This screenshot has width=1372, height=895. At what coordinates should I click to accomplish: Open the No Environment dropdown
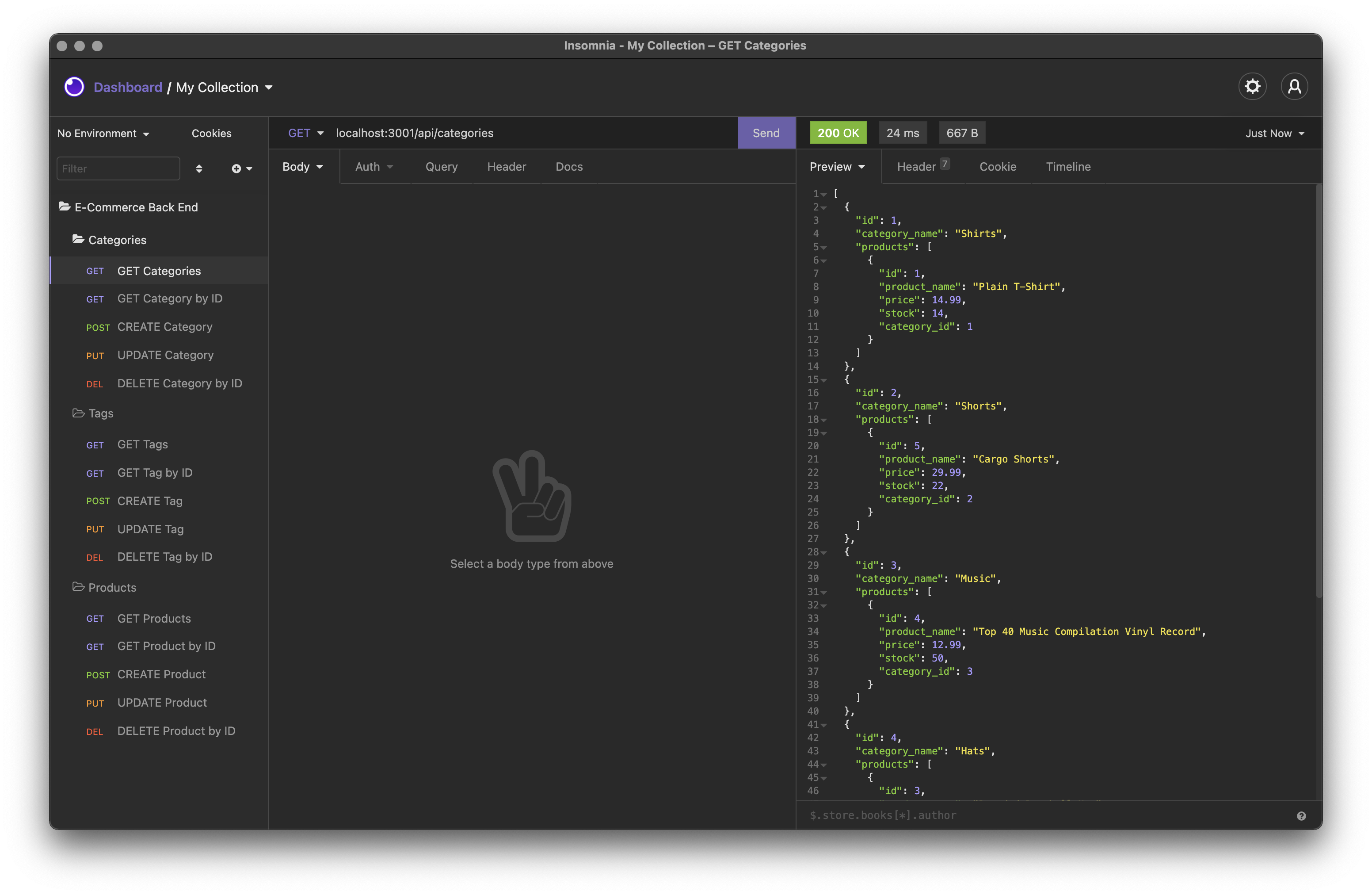tap(103, 133)
